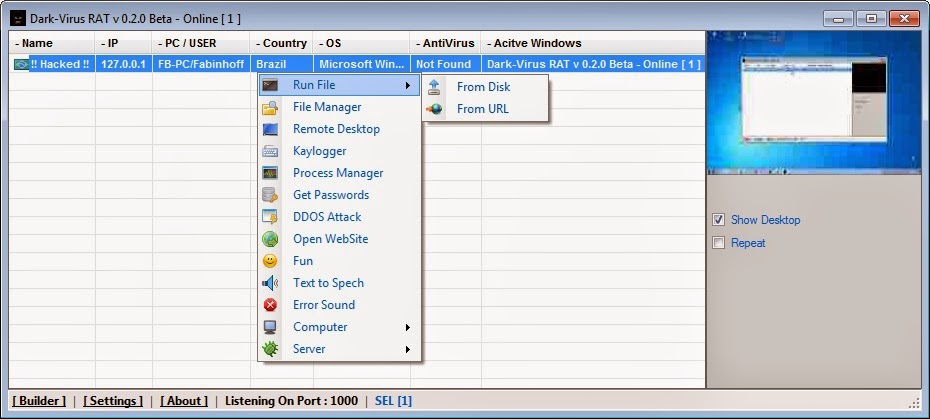Click the Remote Desktop monitor icon
The width and height of the screenshot is (930, 419).
click(270, 129)
